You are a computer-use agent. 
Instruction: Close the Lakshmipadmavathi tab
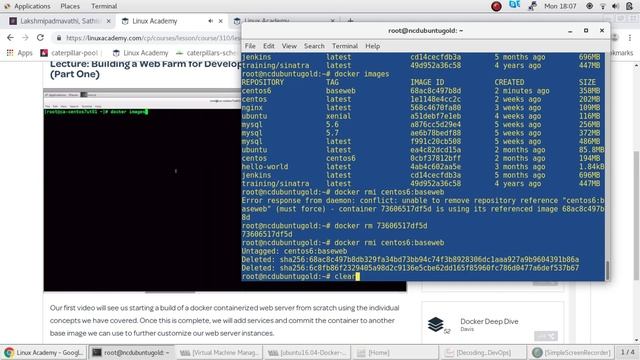tap(108, 21)
